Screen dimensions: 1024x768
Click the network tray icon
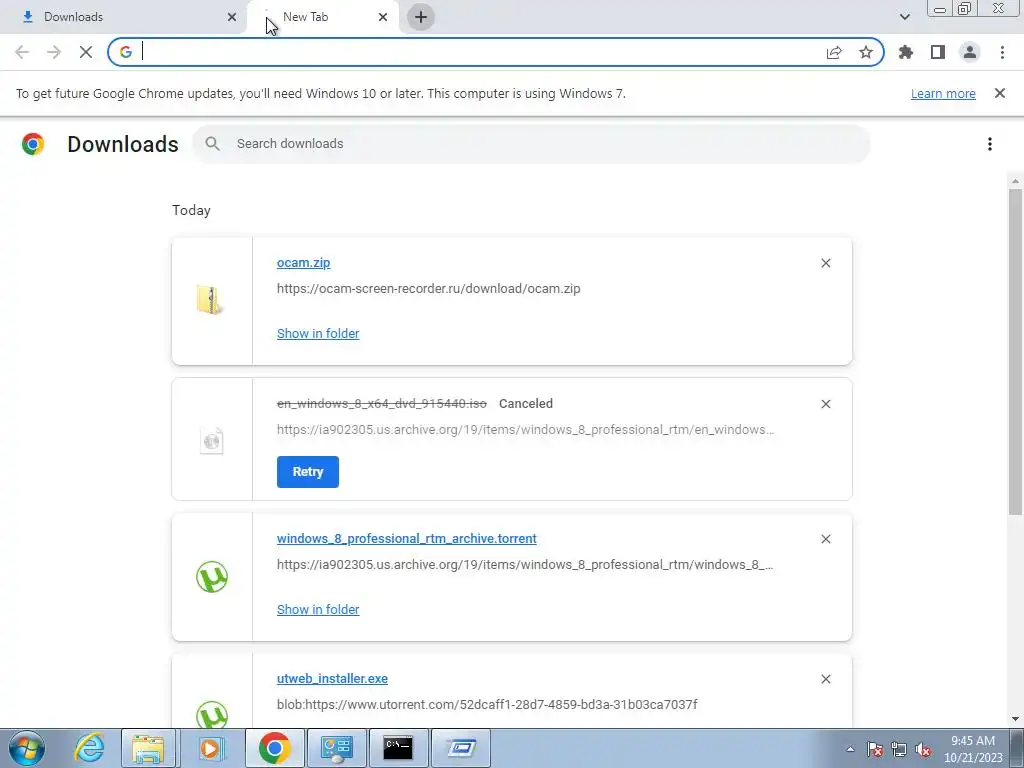point(899,749)
